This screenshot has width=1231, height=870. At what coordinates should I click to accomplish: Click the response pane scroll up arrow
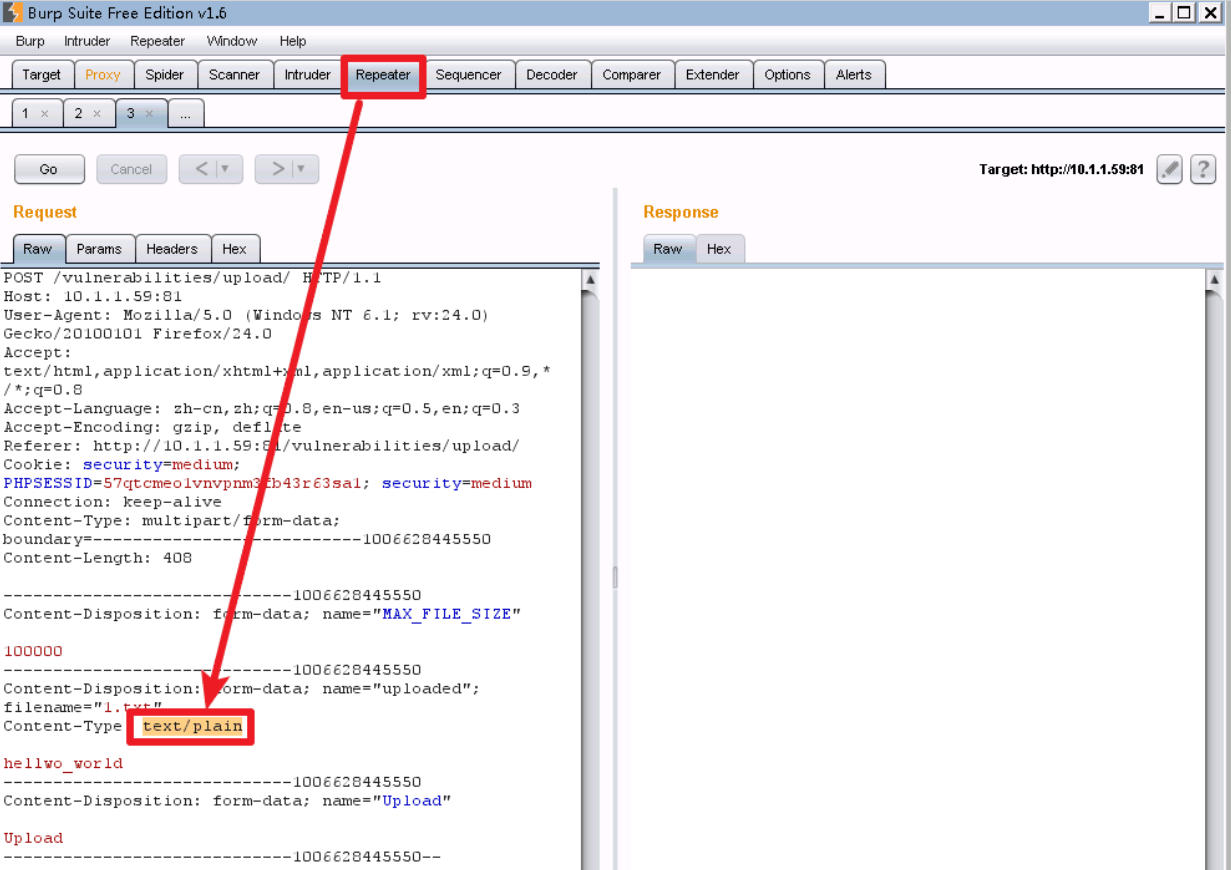tap(1215, 280)
